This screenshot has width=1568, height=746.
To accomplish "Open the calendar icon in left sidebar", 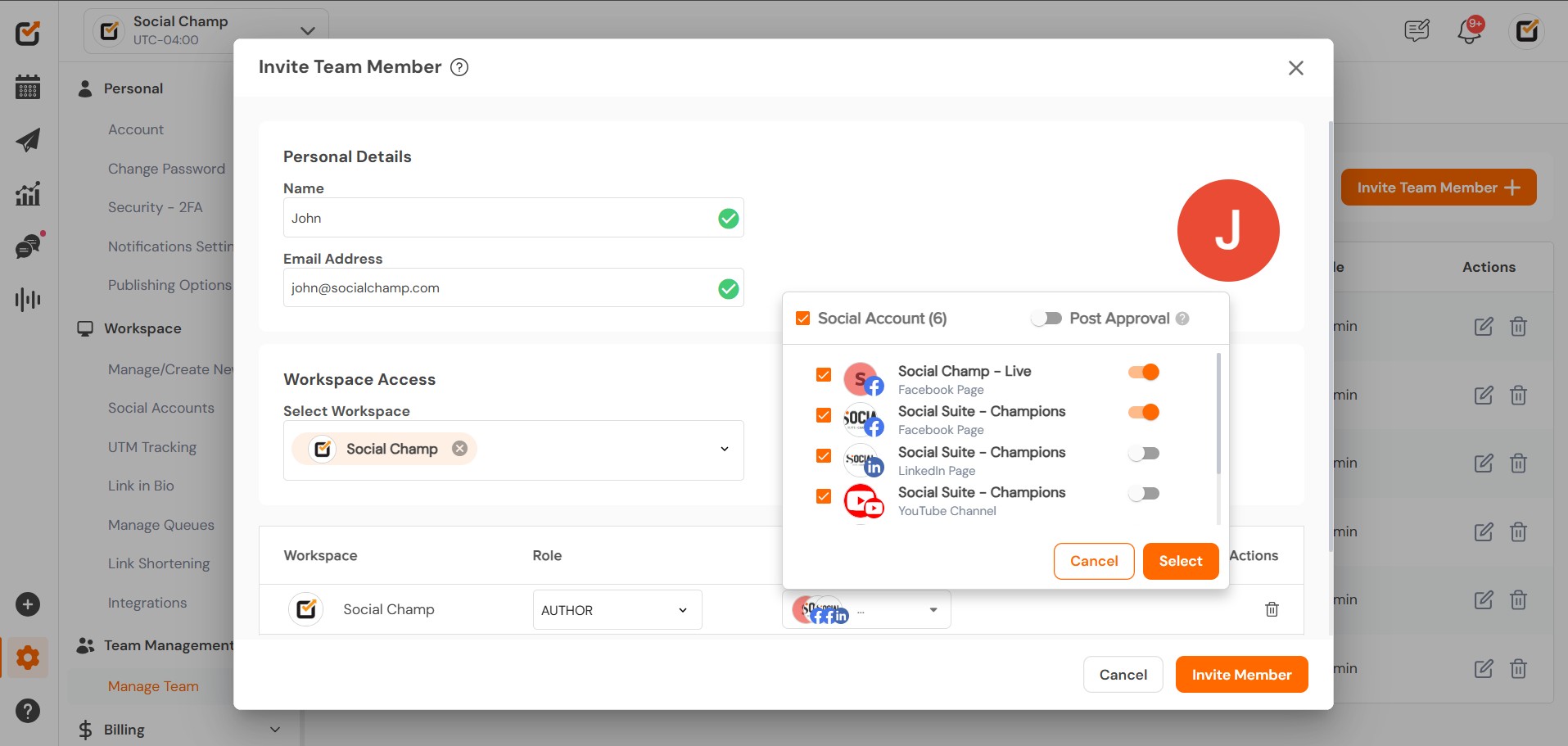I will click(x=28, y=87).
